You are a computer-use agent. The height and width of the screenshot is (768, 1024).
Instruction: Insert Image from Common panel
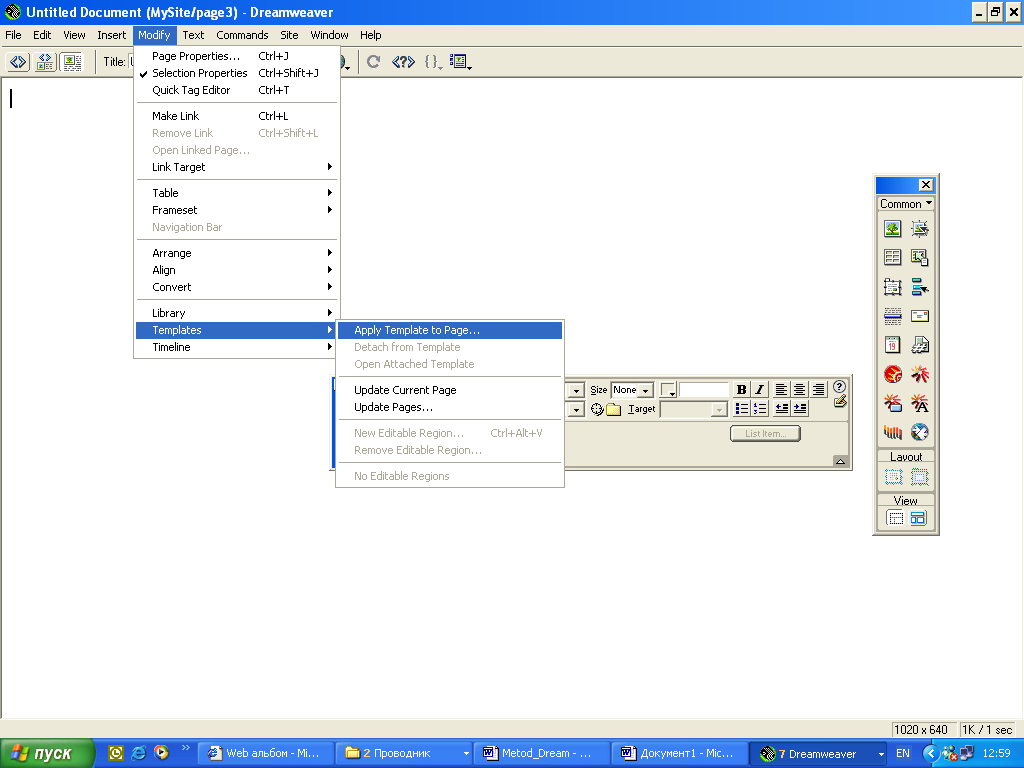coord(893,229)
